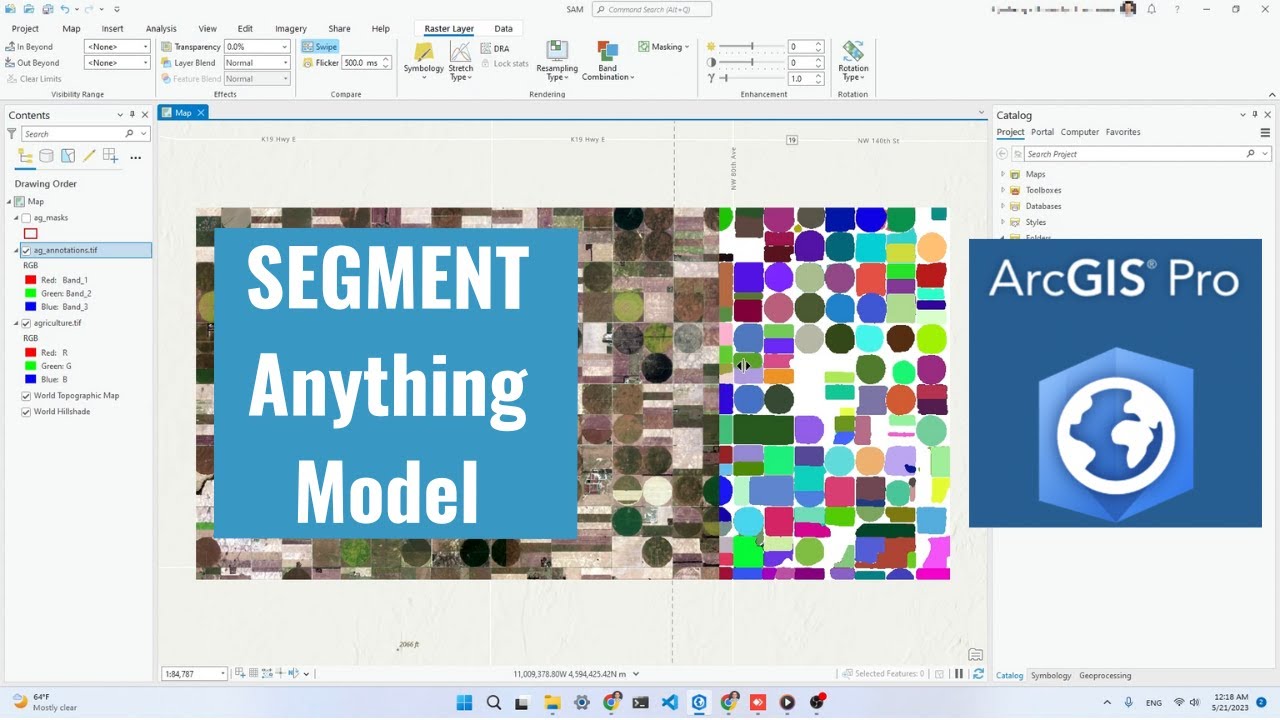Screen dimensions: 1280x720
Task: Select List By Data Source icon
Action: click(47, 156)
